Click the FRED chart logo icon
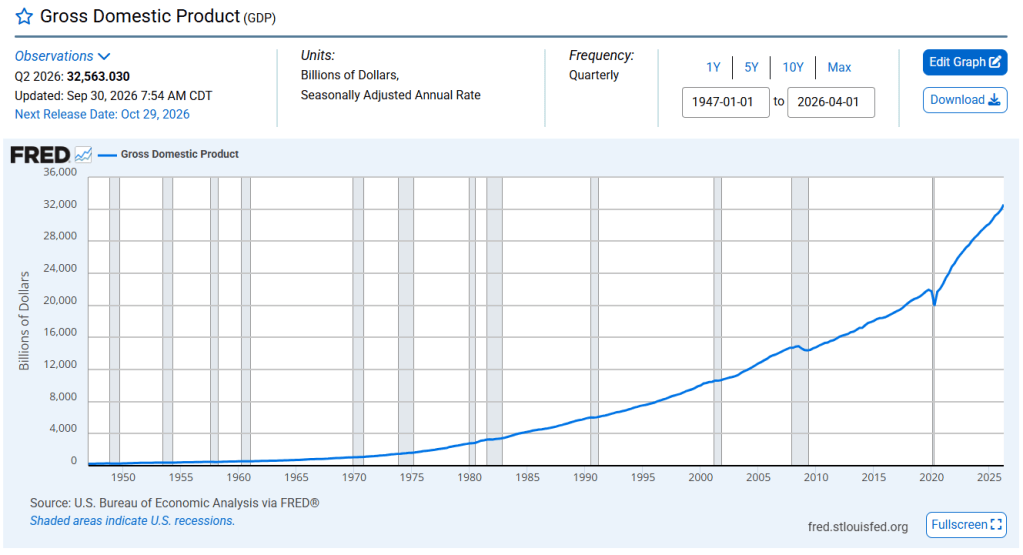Screen dimensions: 1023x555 pyautogui.click(x=84, y=155)
